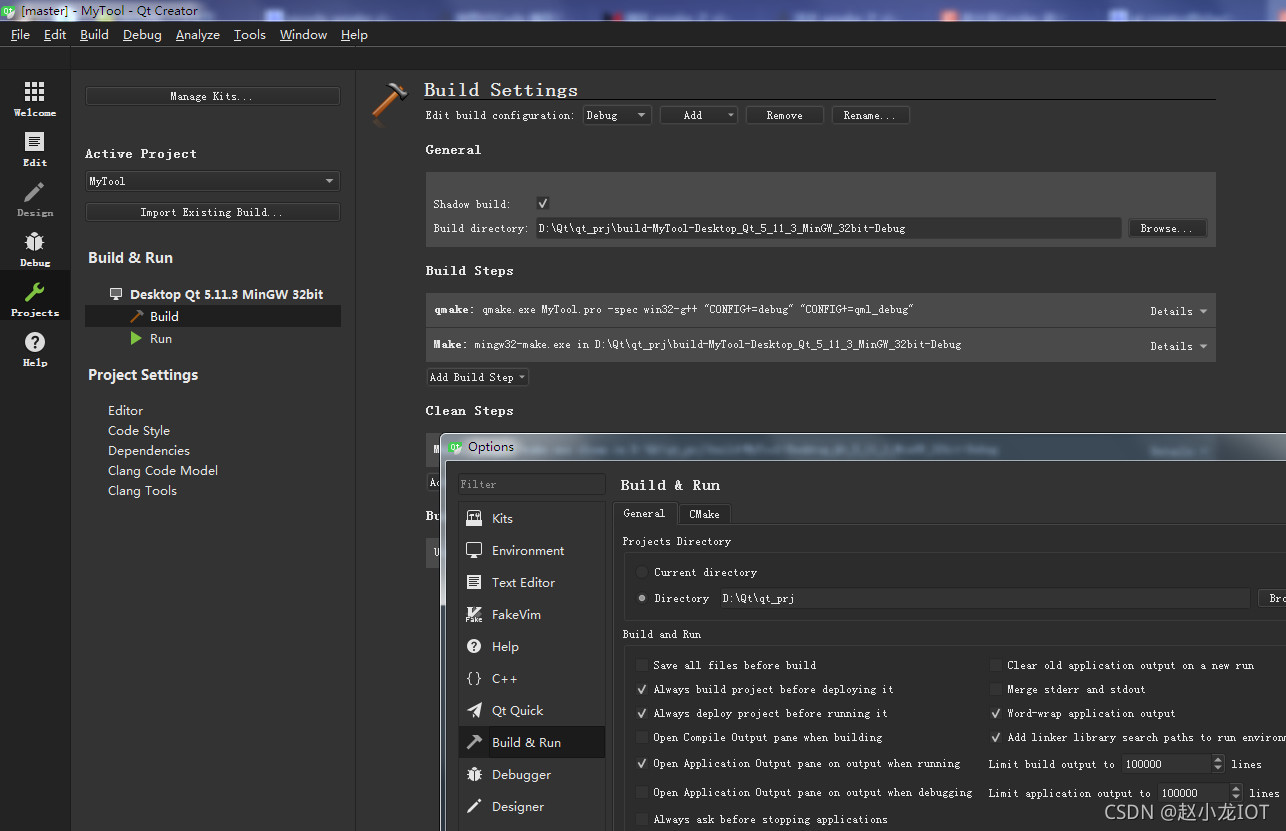Image resolution: width=1286 pixels, height=831 pixels.
Task: Select Dependencies in Project Settings
Action: [x=149, y=450]
